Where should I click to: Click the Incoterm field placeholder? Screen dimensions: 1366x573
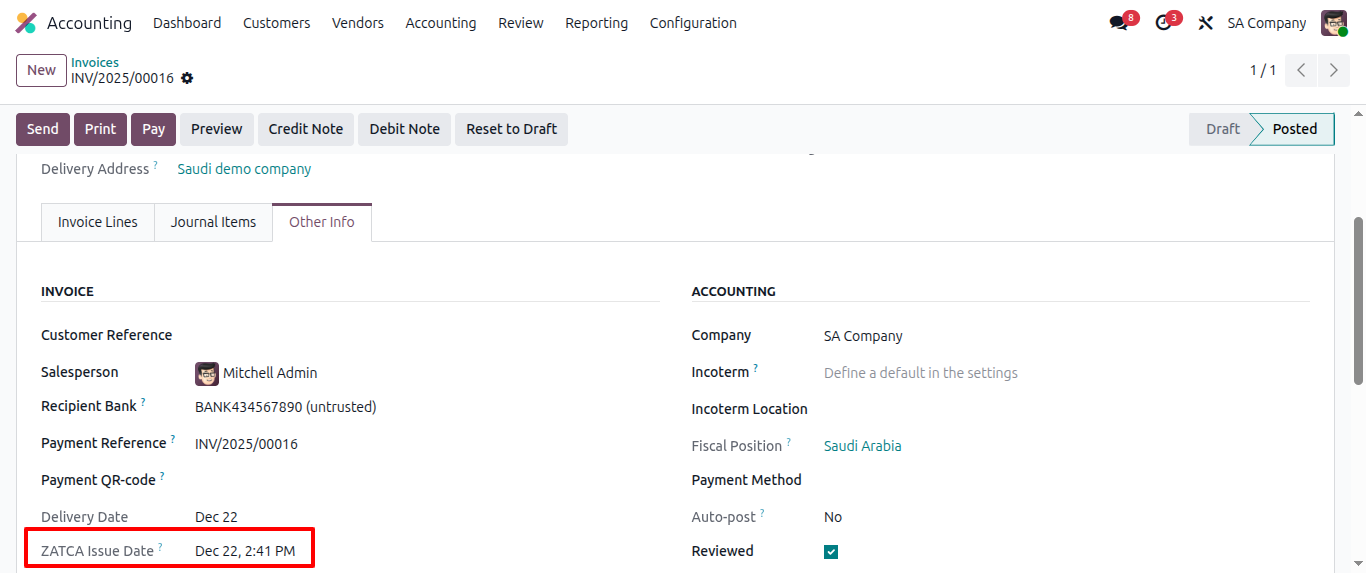[x=920, y=373]
